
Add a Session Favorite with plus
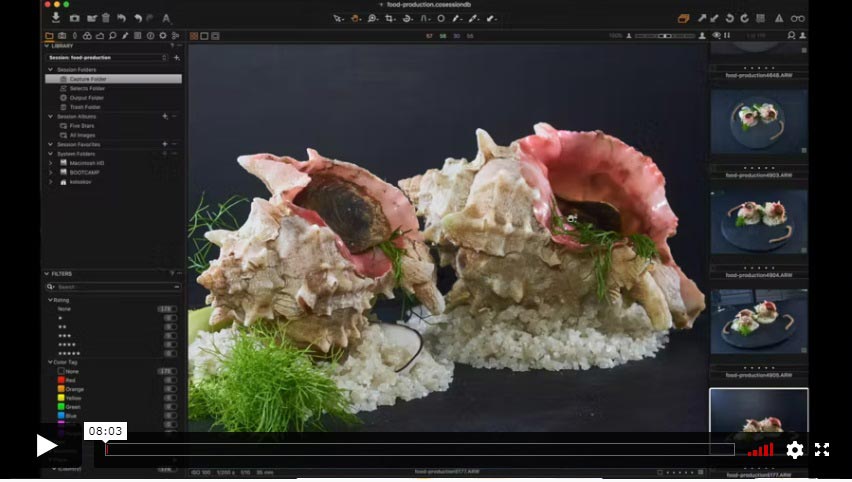coord(165,144)
